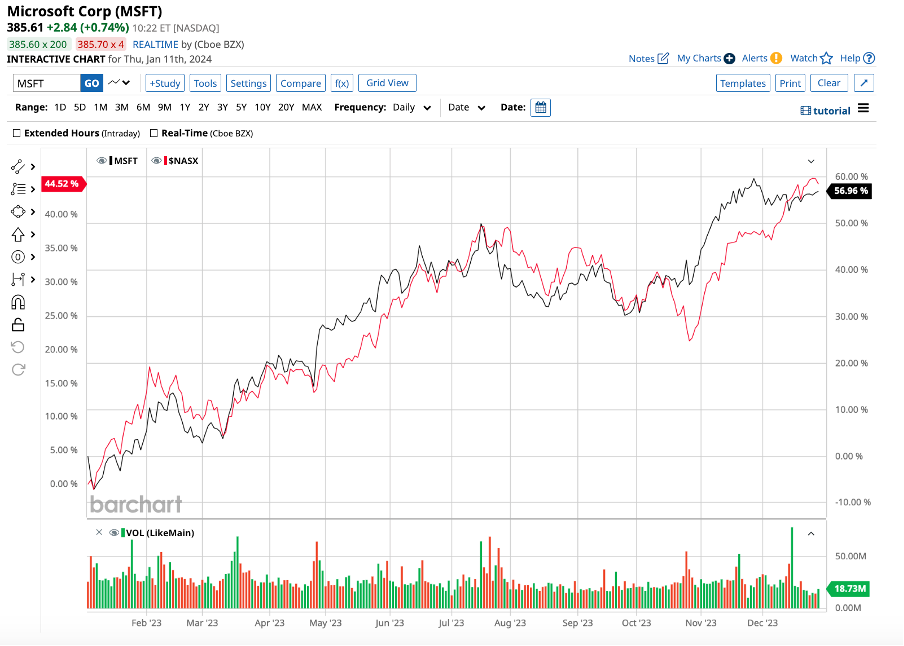Open the chart type line dropdown

pyautogui.click(x=120, y=83)
